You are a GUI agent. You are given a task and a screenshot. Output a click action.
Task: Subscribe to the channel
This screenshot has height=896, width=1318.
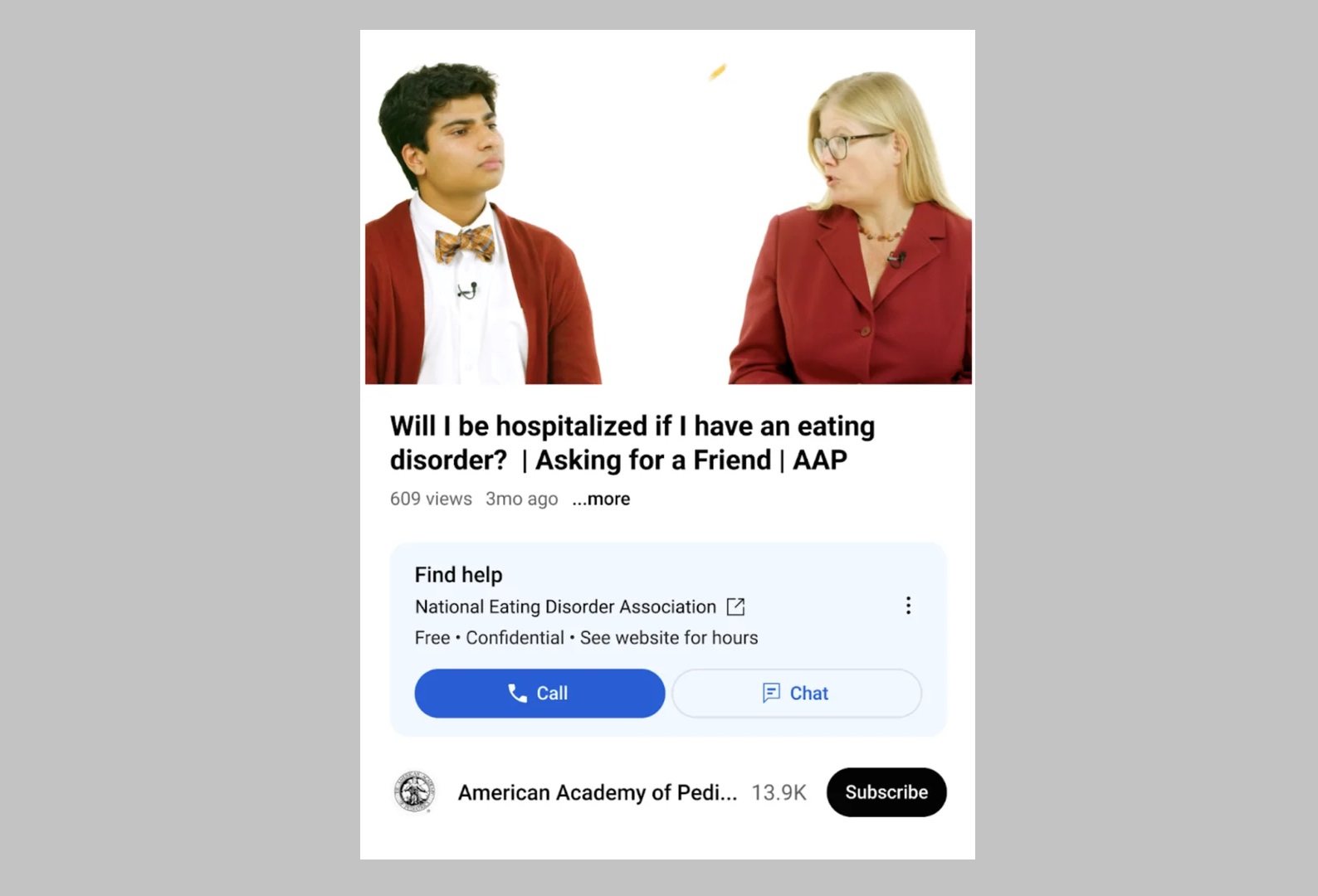[886, 792]
